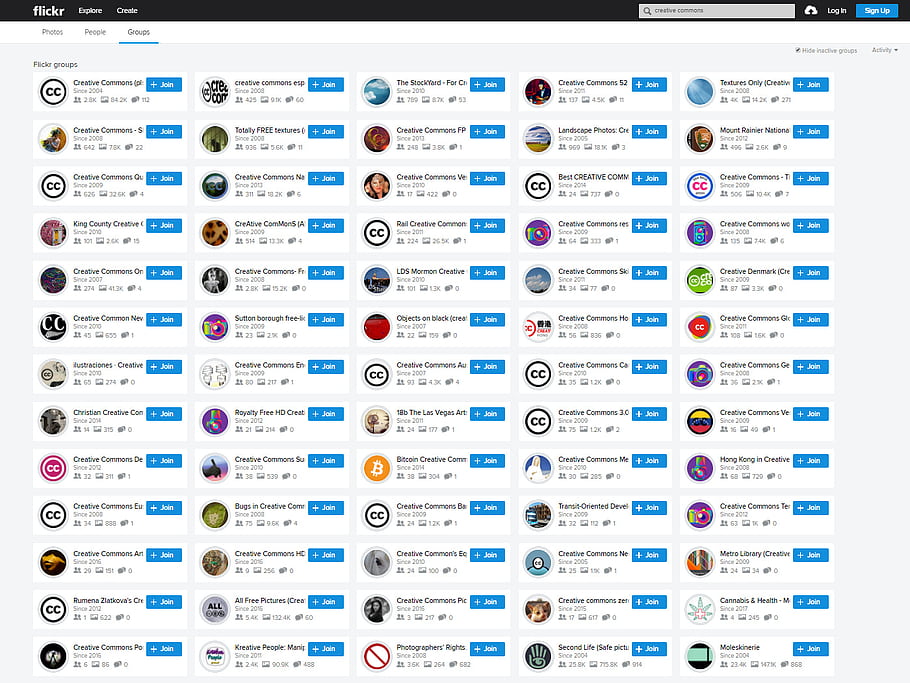The width and height of the screenshot is (910, 683).
Task: Click the Flickr groups heading
Action: tap(55, 64)
